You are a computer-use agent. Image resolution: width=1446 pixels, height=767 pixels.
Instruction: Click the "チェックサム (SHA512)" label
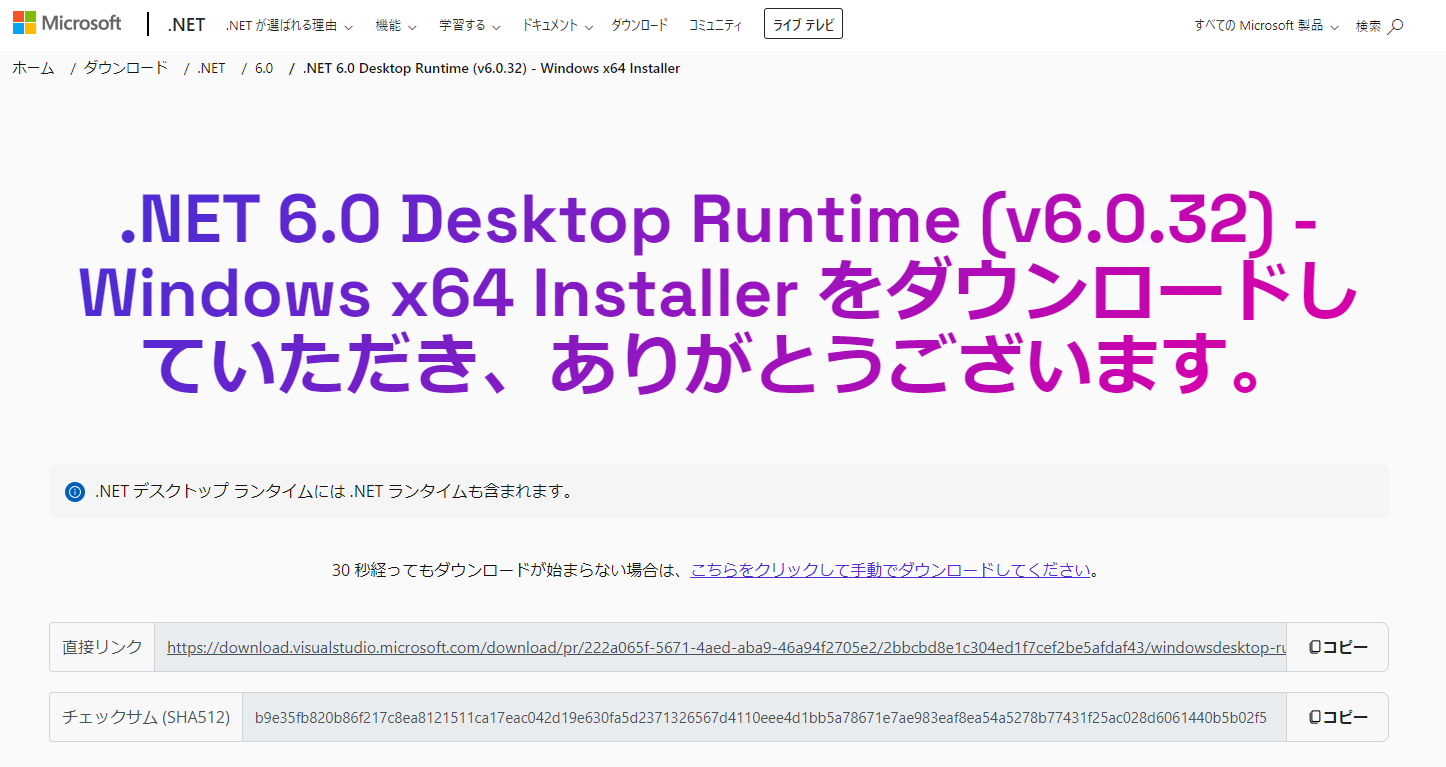[146, 717]
